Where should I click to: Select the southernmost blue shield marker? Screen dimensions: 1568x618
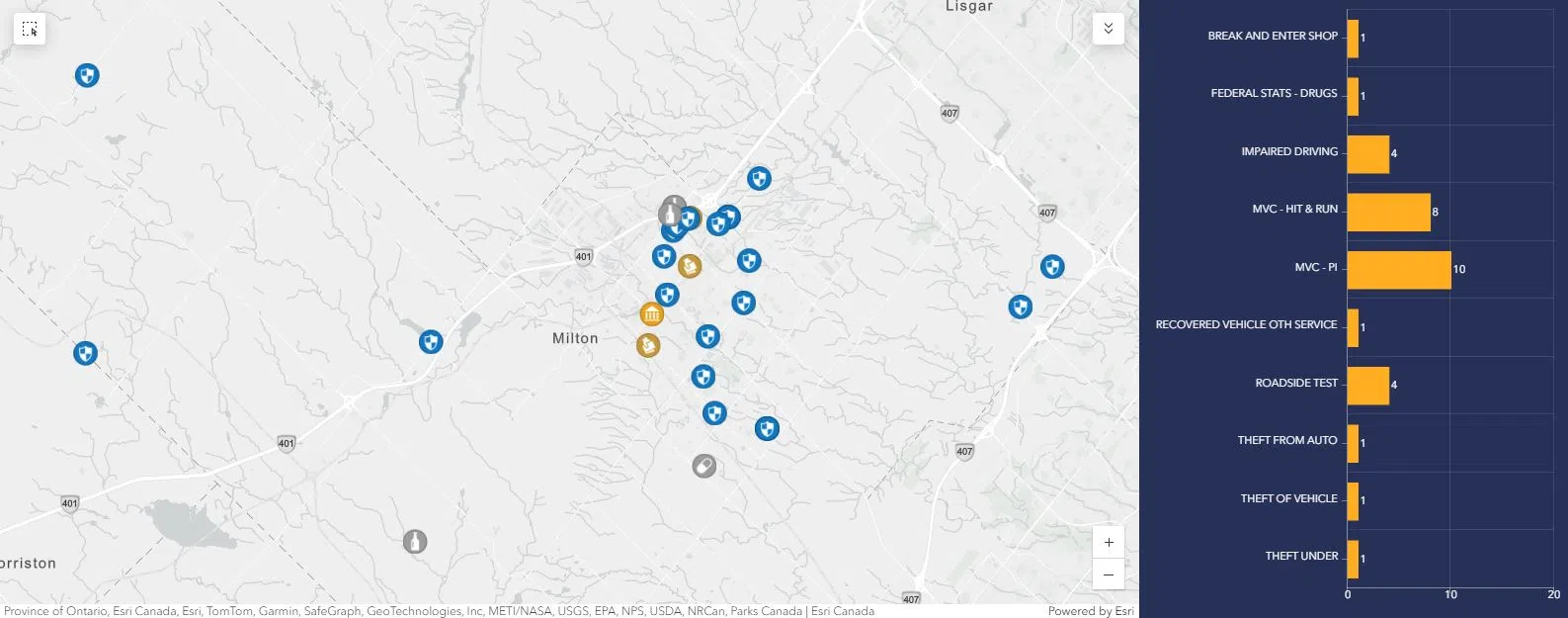pyautogui.click(x=767, y=429)
